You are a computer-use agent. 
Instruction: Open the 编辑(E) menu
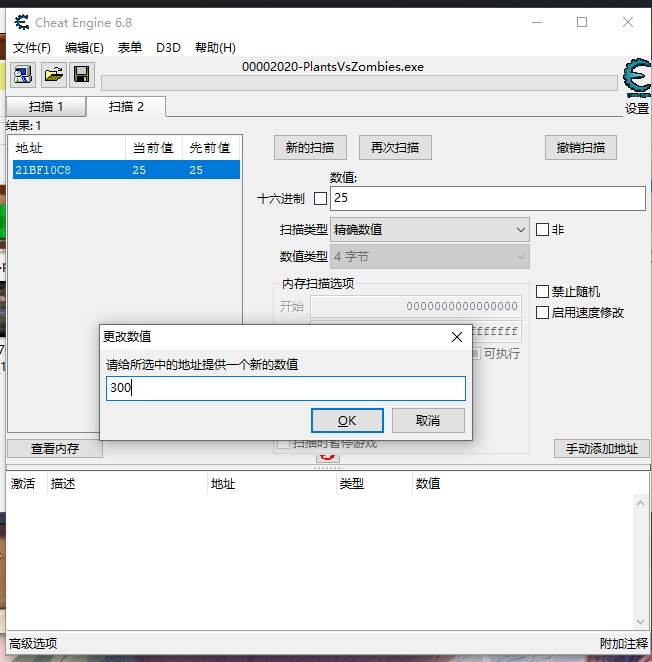point(84,48)
